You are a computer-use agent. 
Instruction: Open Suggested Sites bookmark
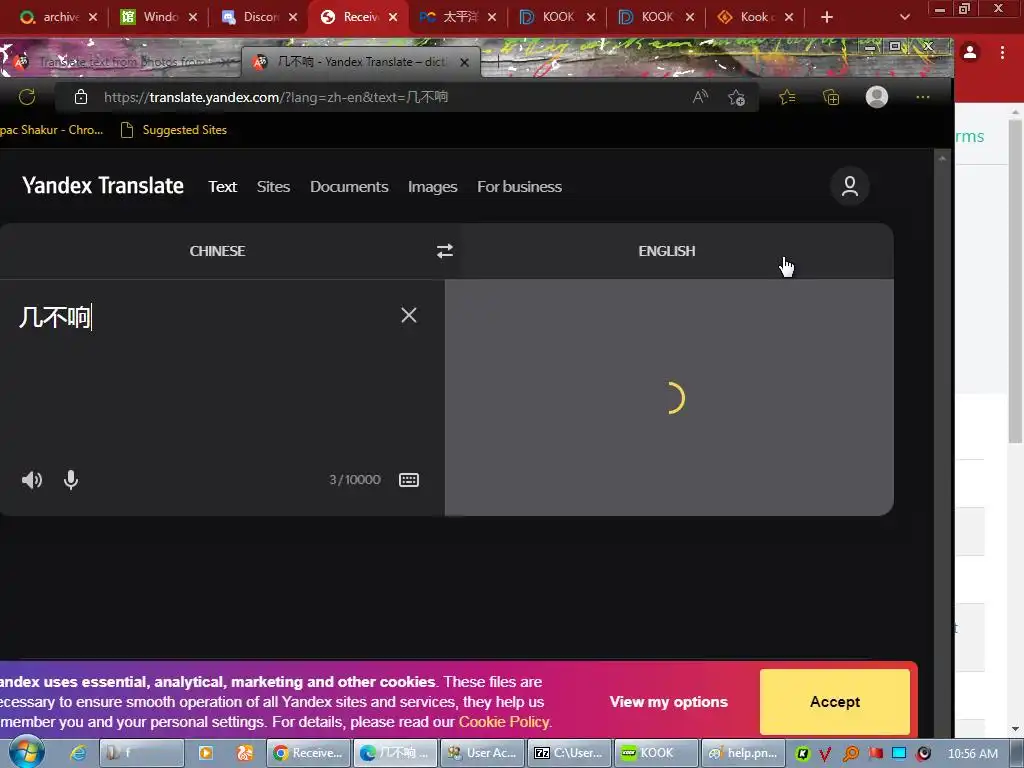tap(174, 130)
